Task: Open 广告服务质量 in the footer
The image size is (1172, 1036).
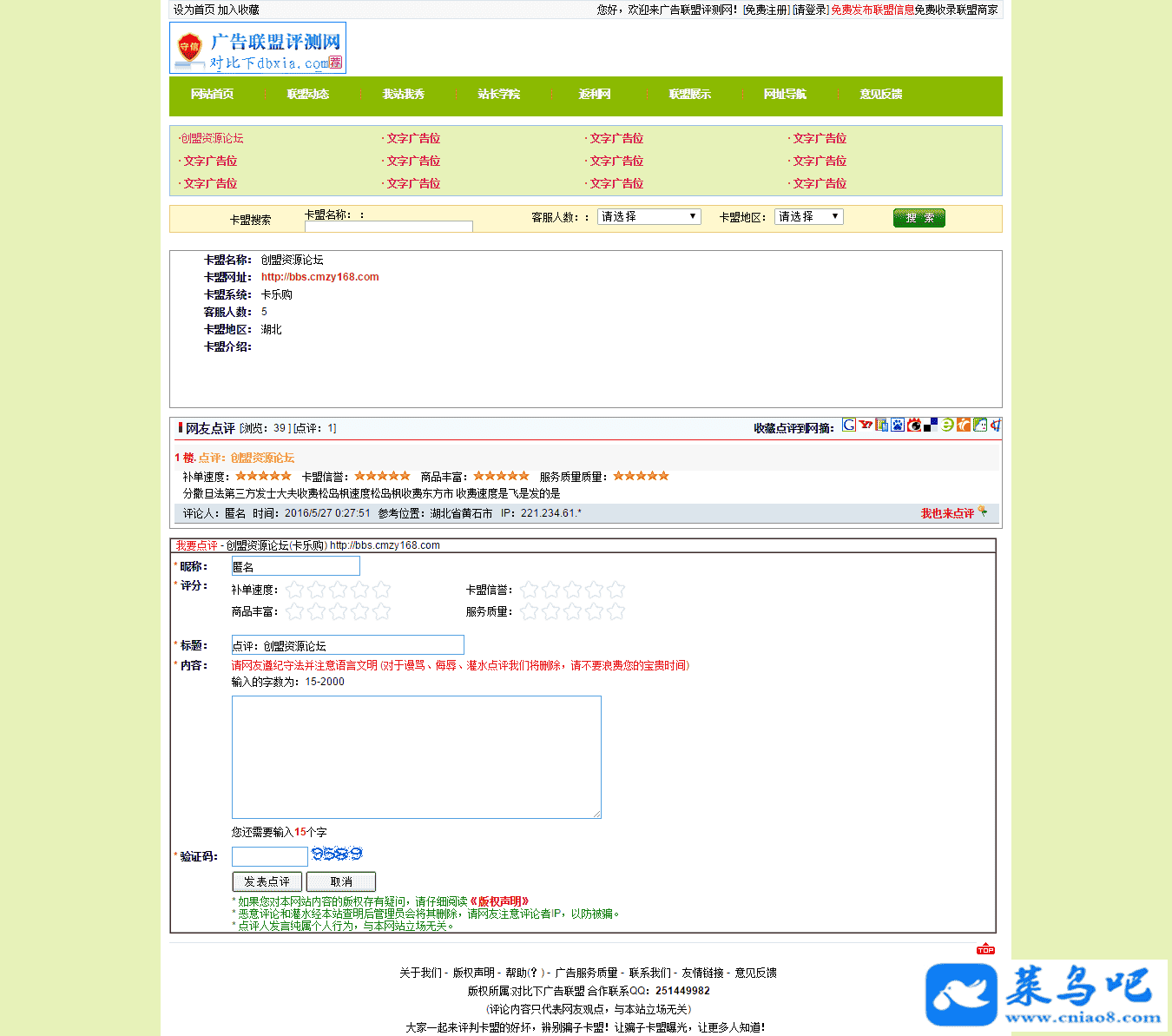Action: (x=587, y=973)
